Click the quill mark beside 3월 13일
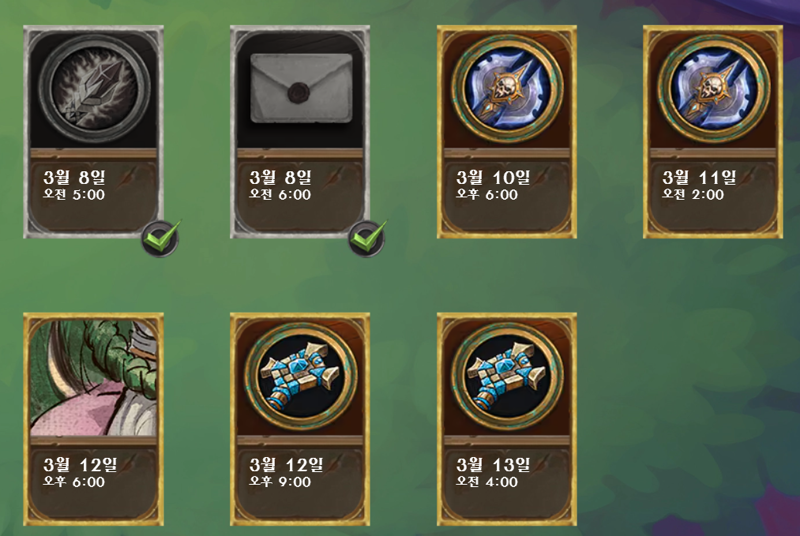 pyautogui.click(x=542, y=464)
